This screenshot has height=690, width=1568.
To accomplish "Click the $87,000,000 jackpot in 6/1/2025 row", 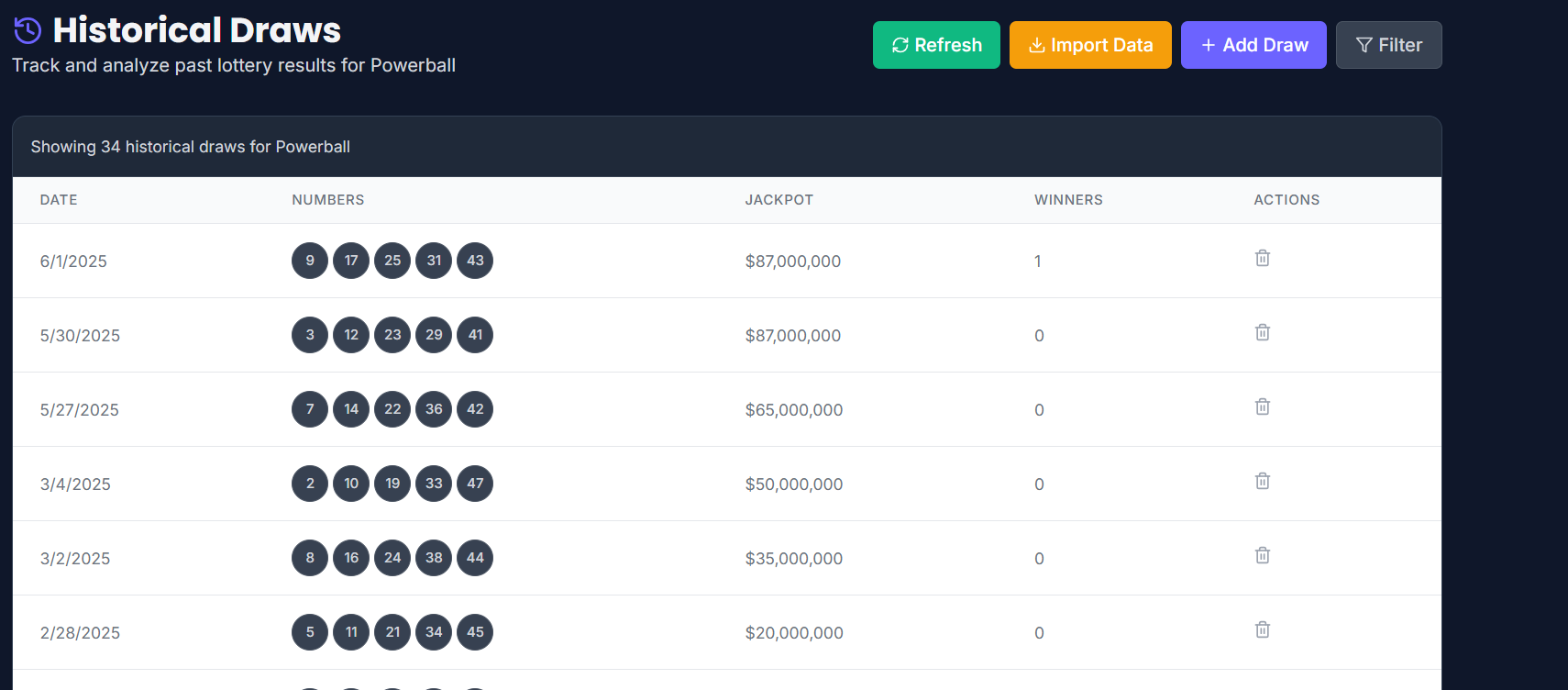I will [793, 262].
